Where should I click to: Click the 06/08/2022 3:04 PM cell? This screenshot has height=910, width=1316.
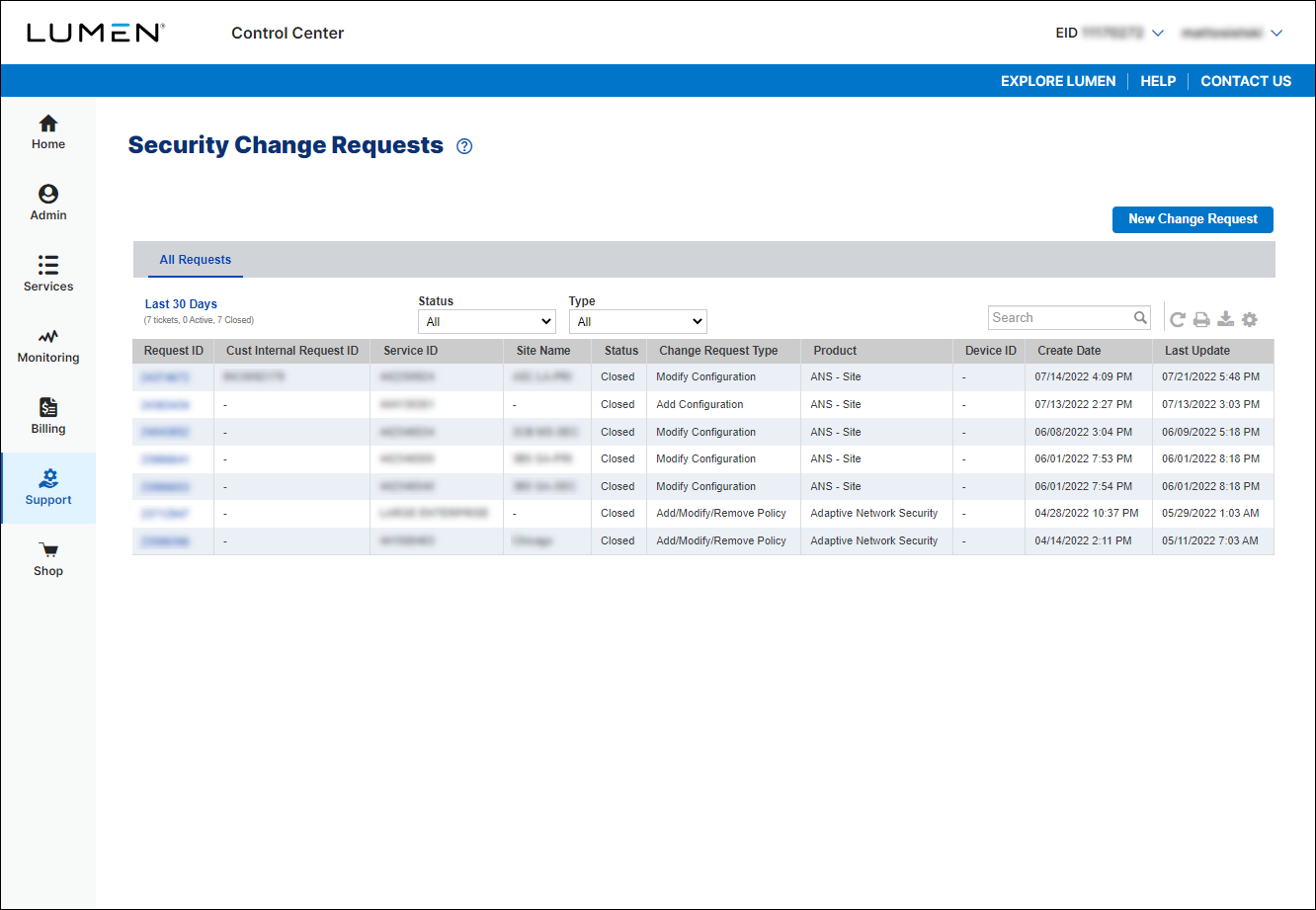point(1083,432)
